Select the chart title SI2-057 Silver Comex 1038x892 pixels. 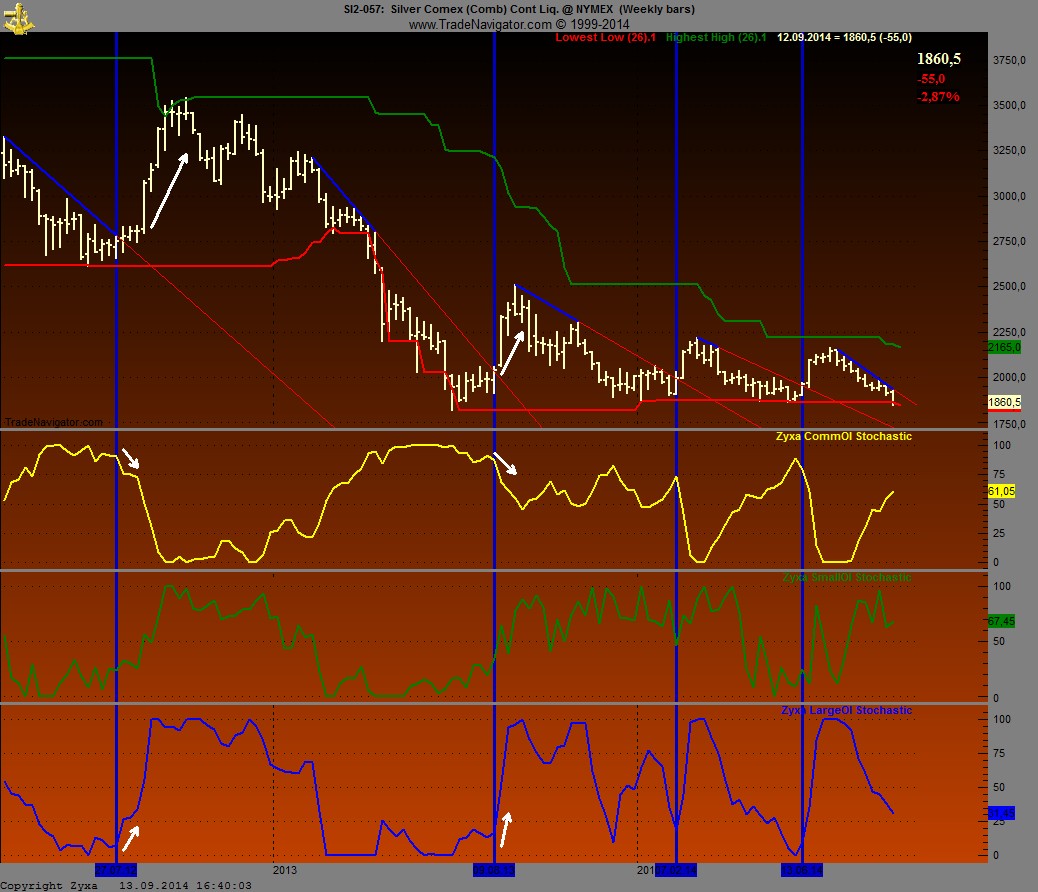point(518,10)
